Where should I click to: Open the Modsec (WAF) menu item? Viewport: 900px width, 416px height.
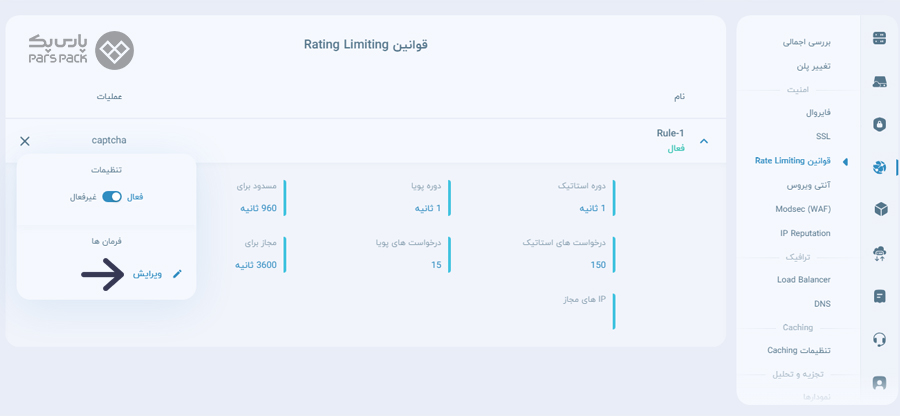(802, 209)
